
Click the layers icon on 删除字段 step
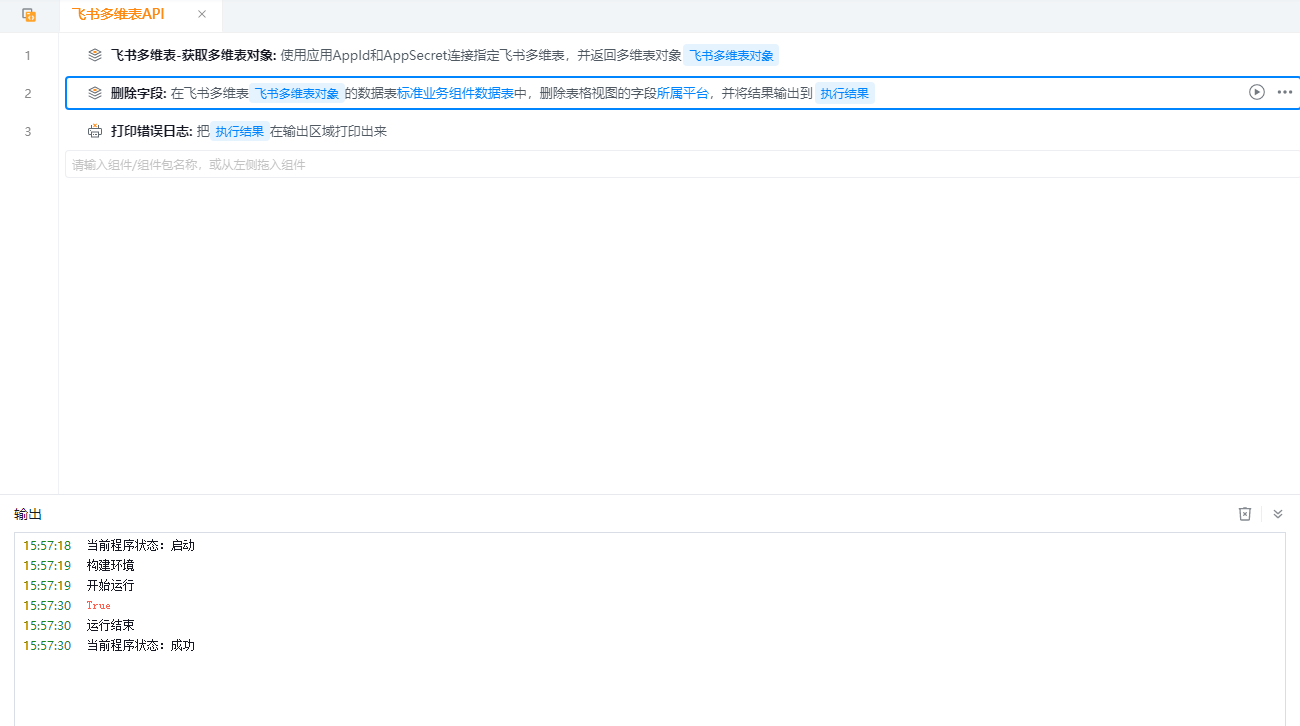(95, 93)
